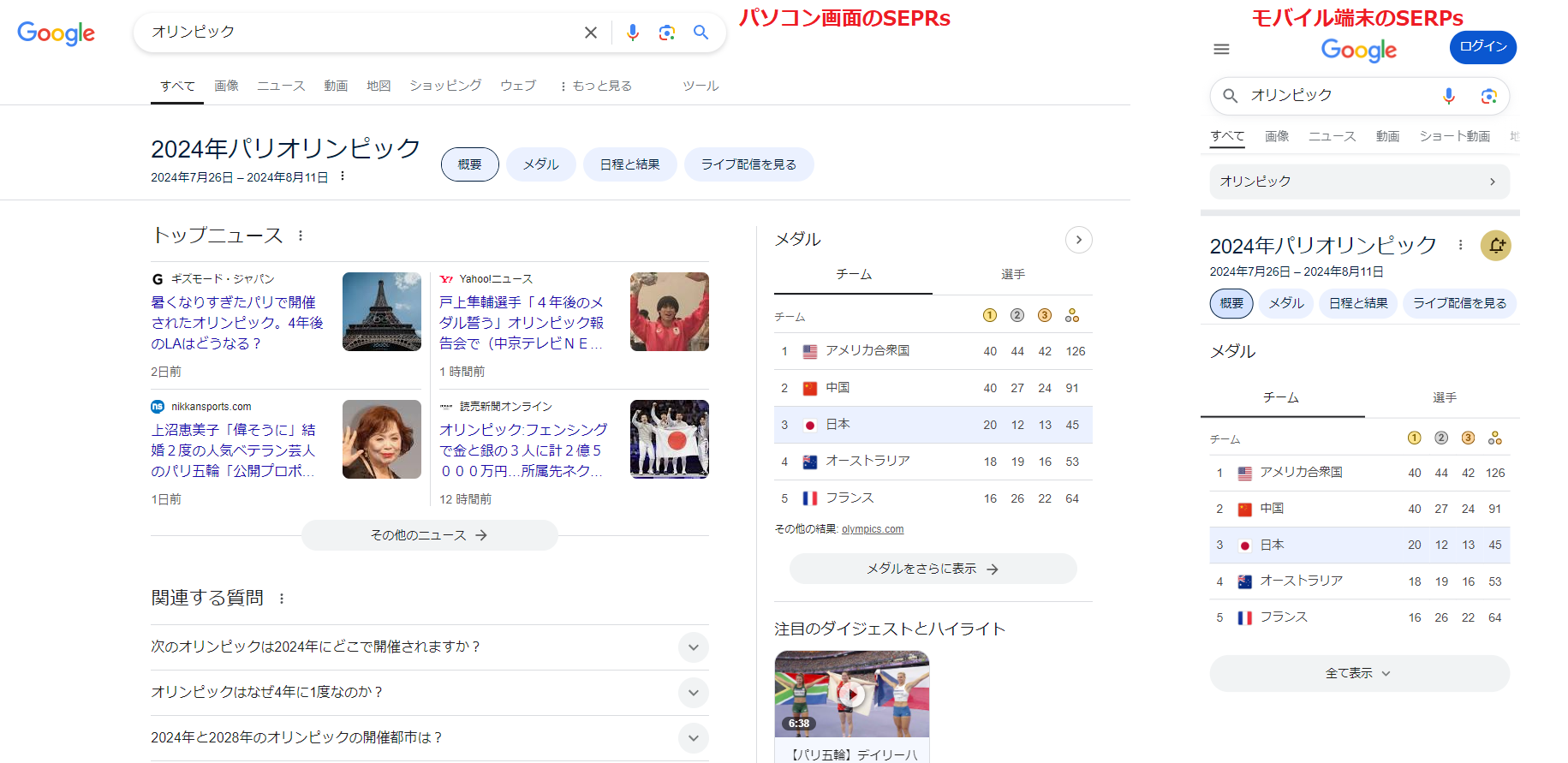The image size is (1568, 763).
Task: Click the French flag in desktop table
Action: [810, 498]
